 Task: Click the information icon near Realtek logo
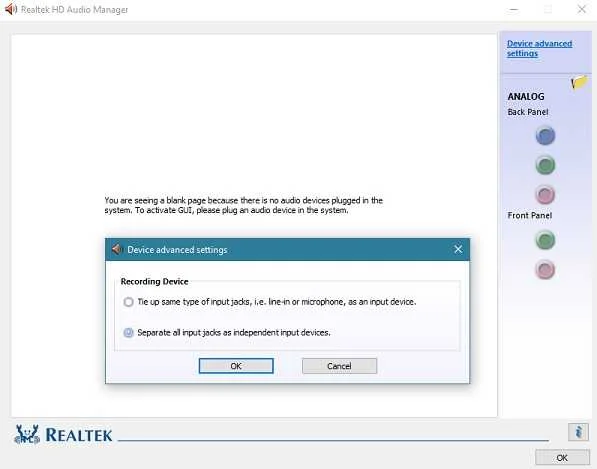[578, 432]
